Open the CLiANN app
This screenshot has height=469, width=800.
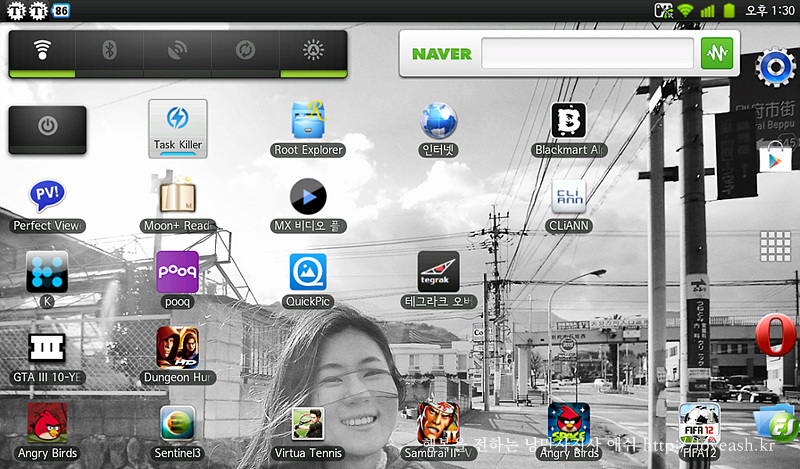pyautogui.click(x=569, y=205)
